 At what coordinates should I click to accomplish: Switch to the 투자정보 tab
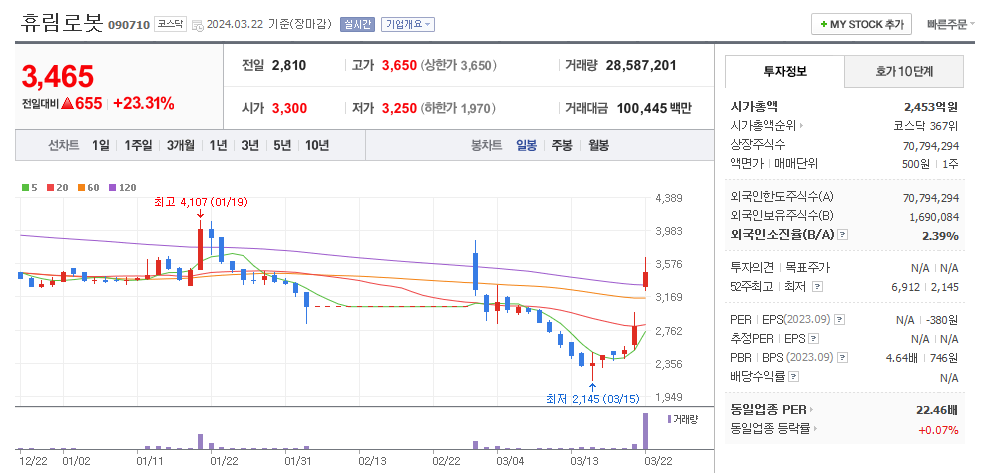point(785,71)
